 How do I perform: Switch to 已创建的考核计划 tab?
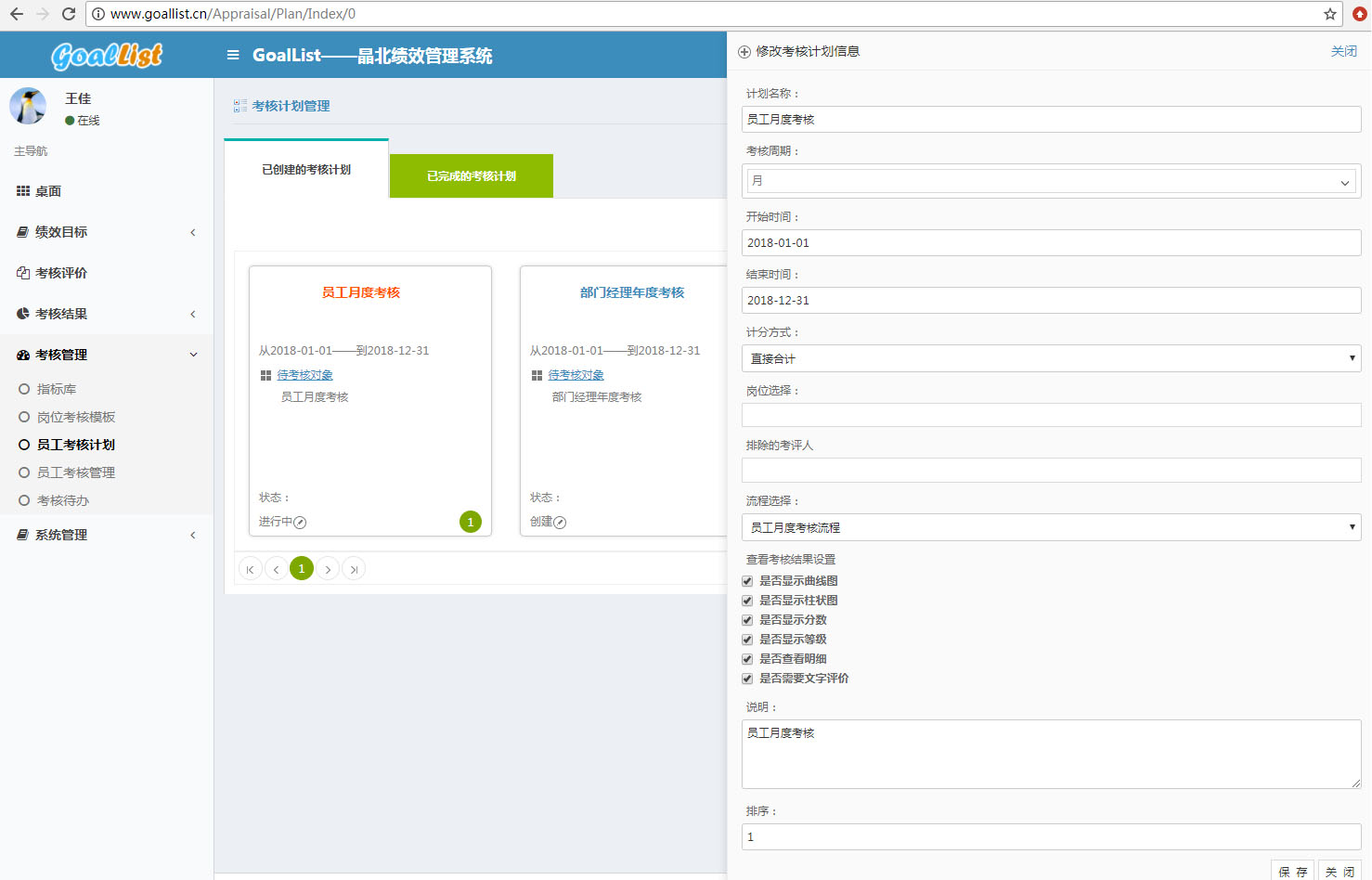306,169
